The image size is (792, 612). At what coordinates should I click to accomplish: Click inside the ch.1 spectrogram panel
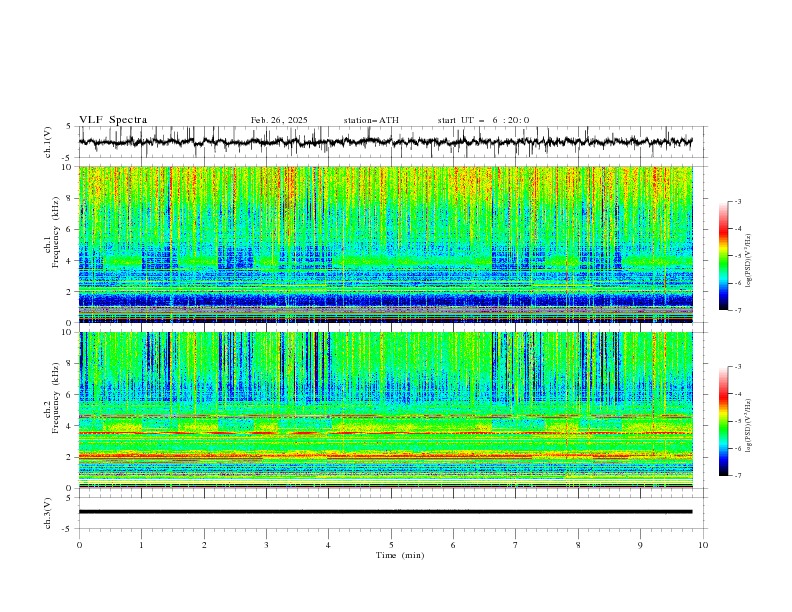click(385, 244)
